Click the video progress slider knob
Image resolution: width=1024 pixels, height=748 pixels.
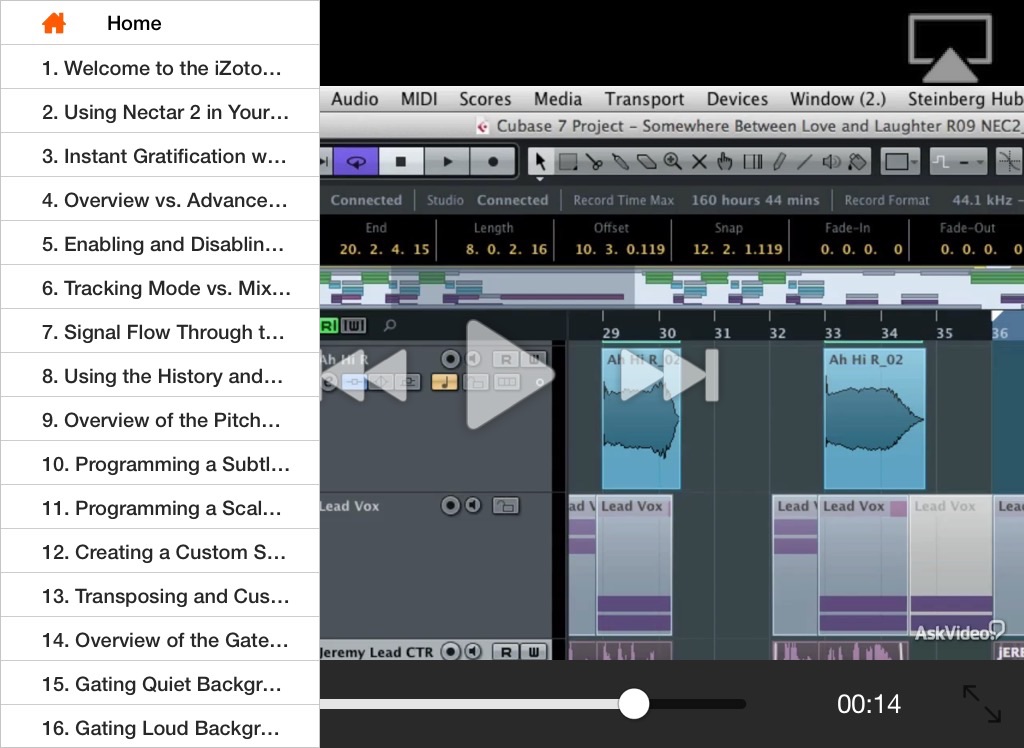[x=633, y=704]
